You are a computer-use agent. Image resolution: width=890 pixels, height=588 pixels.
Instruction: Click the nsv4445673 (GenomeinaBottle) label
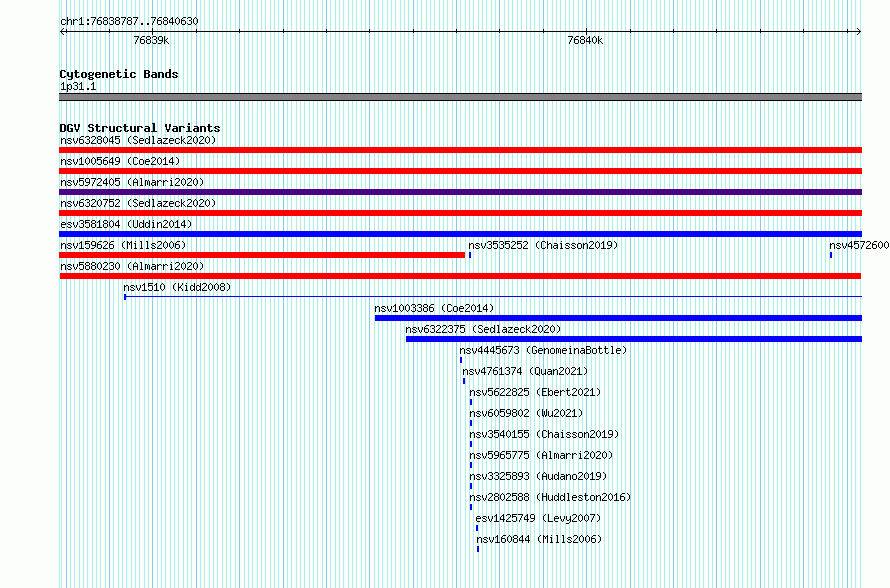pyautogui.click(x=543, y=350)
